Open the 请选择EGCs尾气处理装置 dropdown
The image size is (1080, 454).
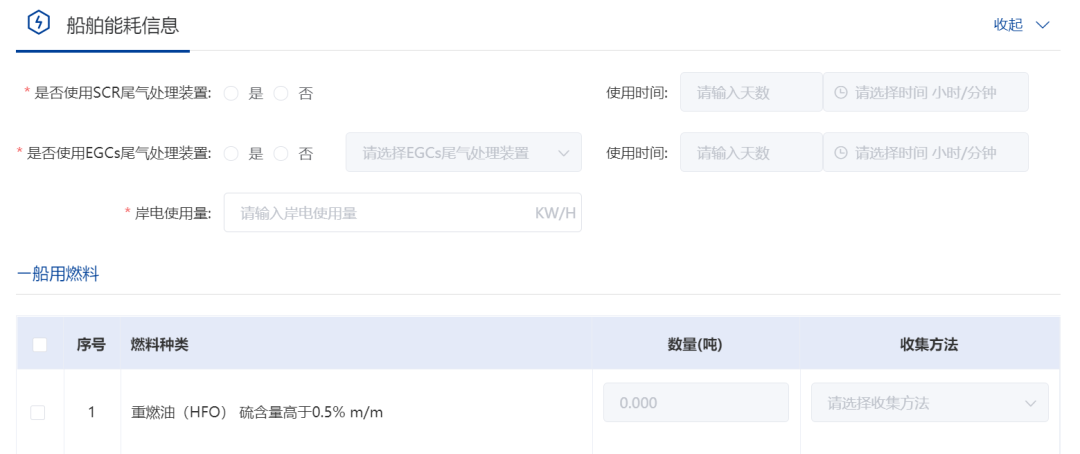coord(464,152)
